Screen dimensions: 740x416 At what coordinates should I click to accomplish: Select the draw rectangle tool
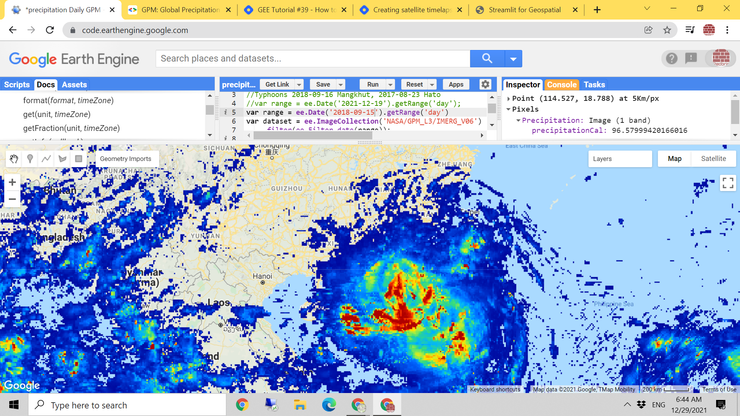pos(78,159)
